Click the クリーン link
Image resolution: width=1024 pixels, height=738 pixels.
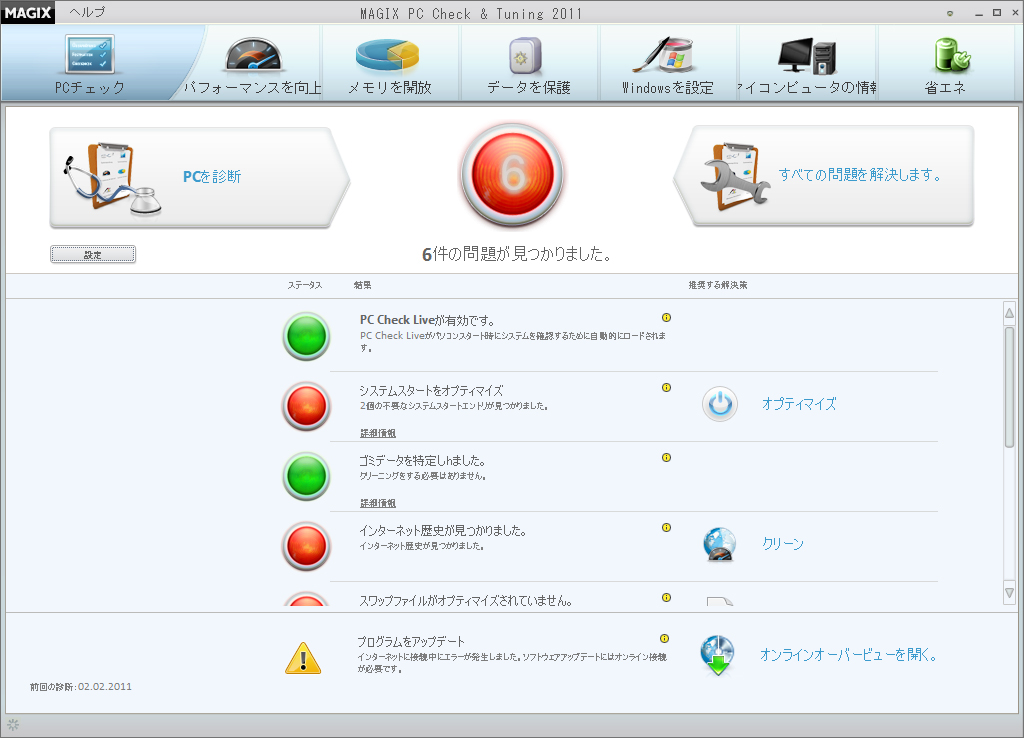pos(783,543)
